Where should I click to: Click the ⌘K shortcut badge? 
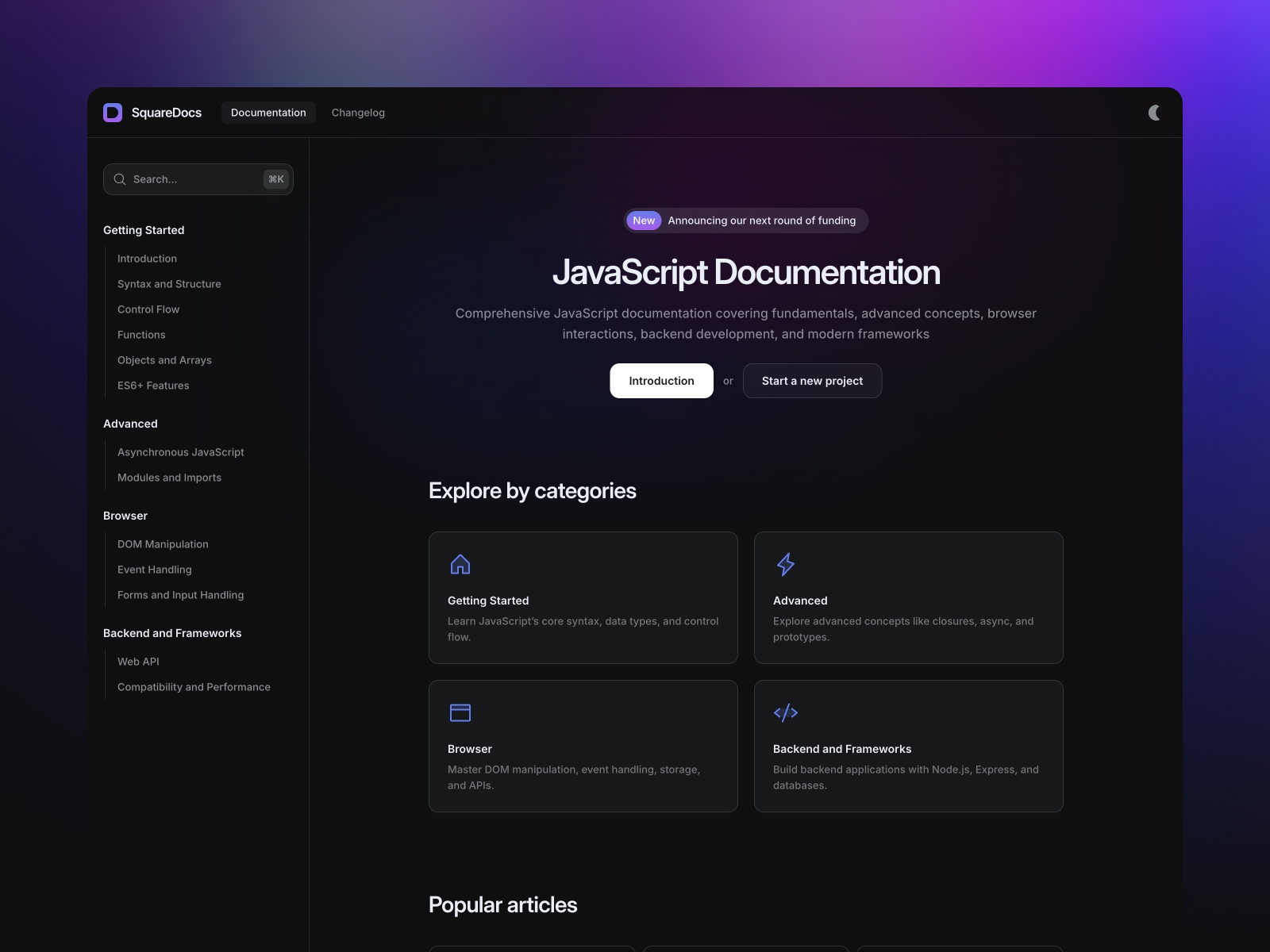pyautogui.click(x=275, y=179)
